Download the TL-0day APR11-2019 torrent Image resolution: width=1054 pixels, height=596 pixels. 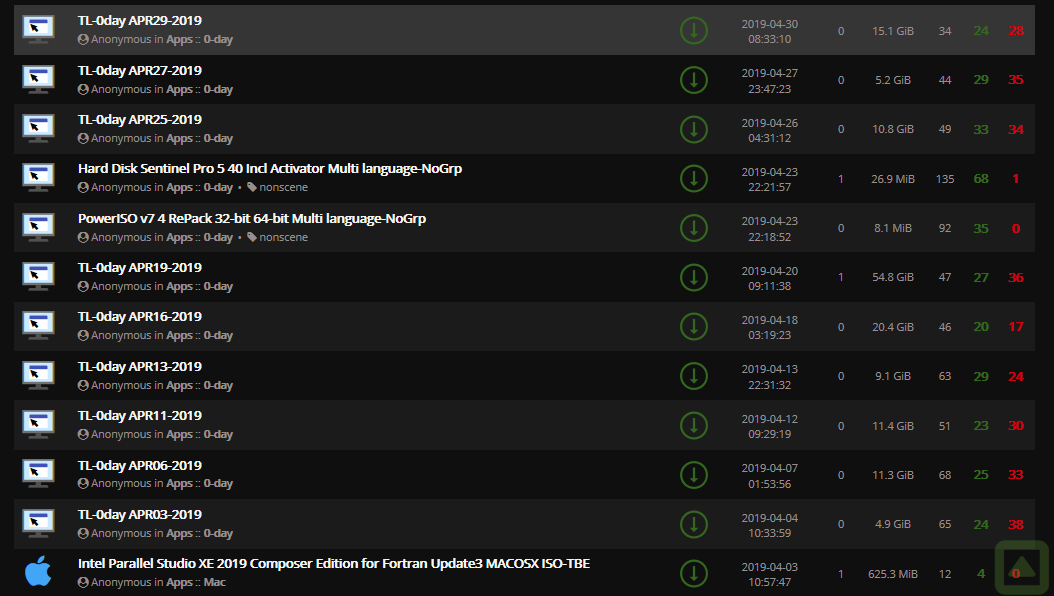(694, 425)
